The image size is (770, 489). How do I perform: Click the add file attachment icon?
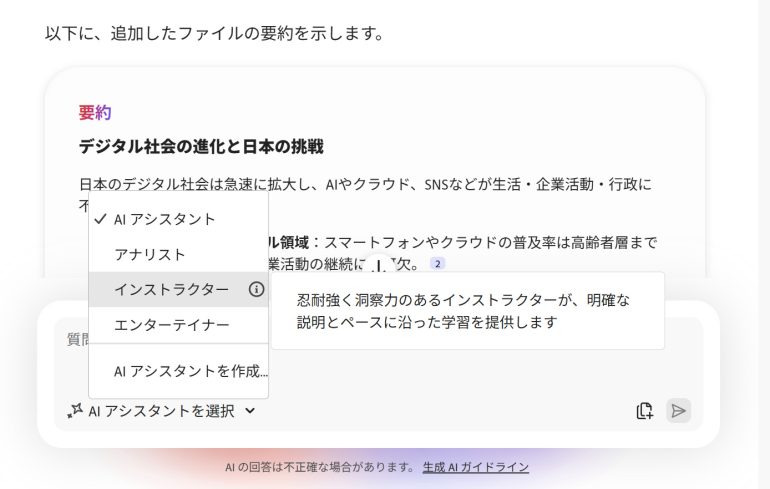point(645,410)
